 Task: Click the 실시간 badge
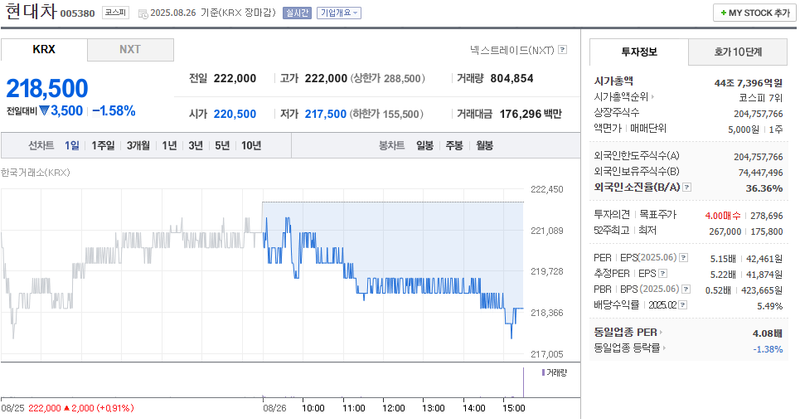297,13
